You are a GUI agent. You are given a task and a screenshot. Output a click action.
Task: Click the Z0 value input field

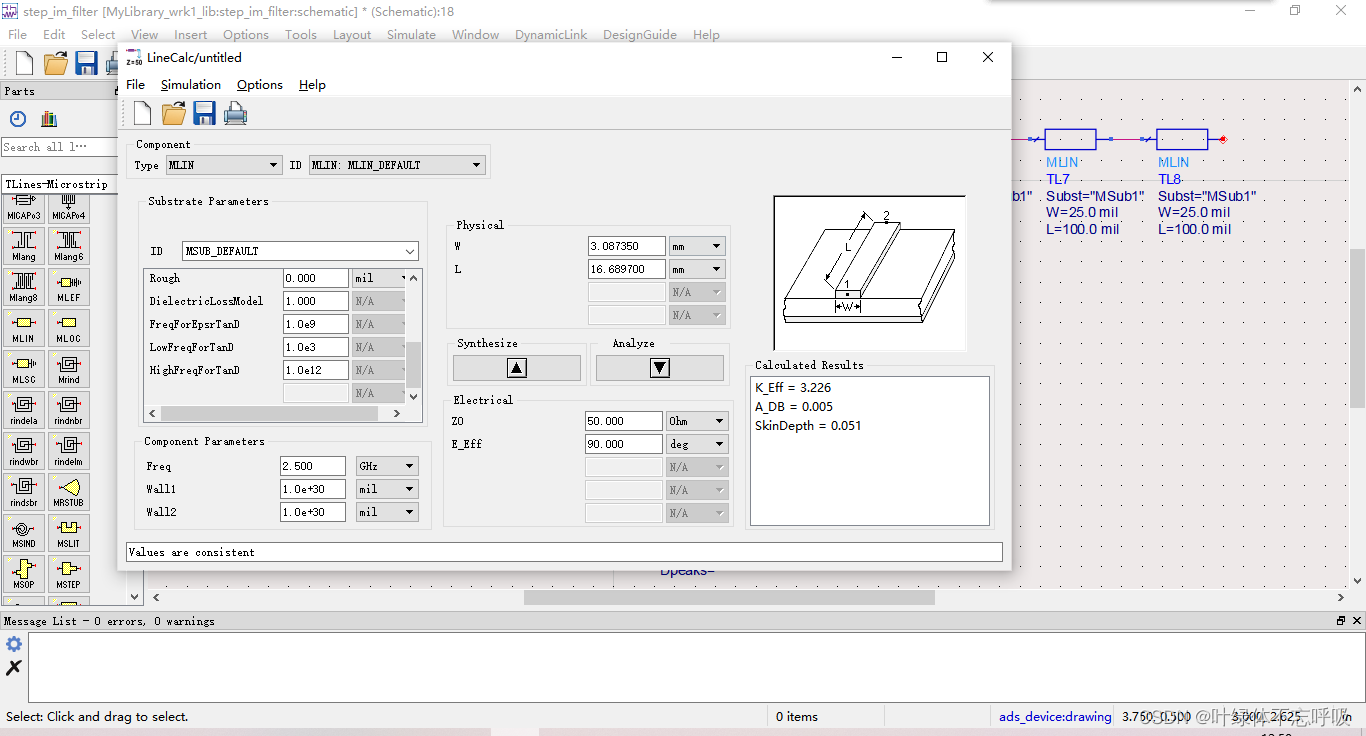[622, 421]
